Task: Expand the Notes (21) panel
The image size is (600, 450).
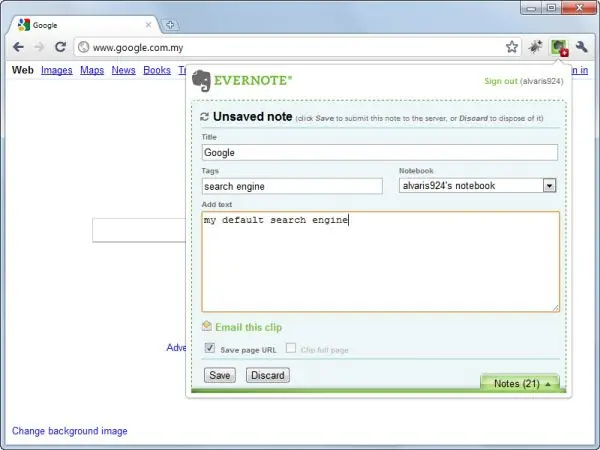Action: 522,383
